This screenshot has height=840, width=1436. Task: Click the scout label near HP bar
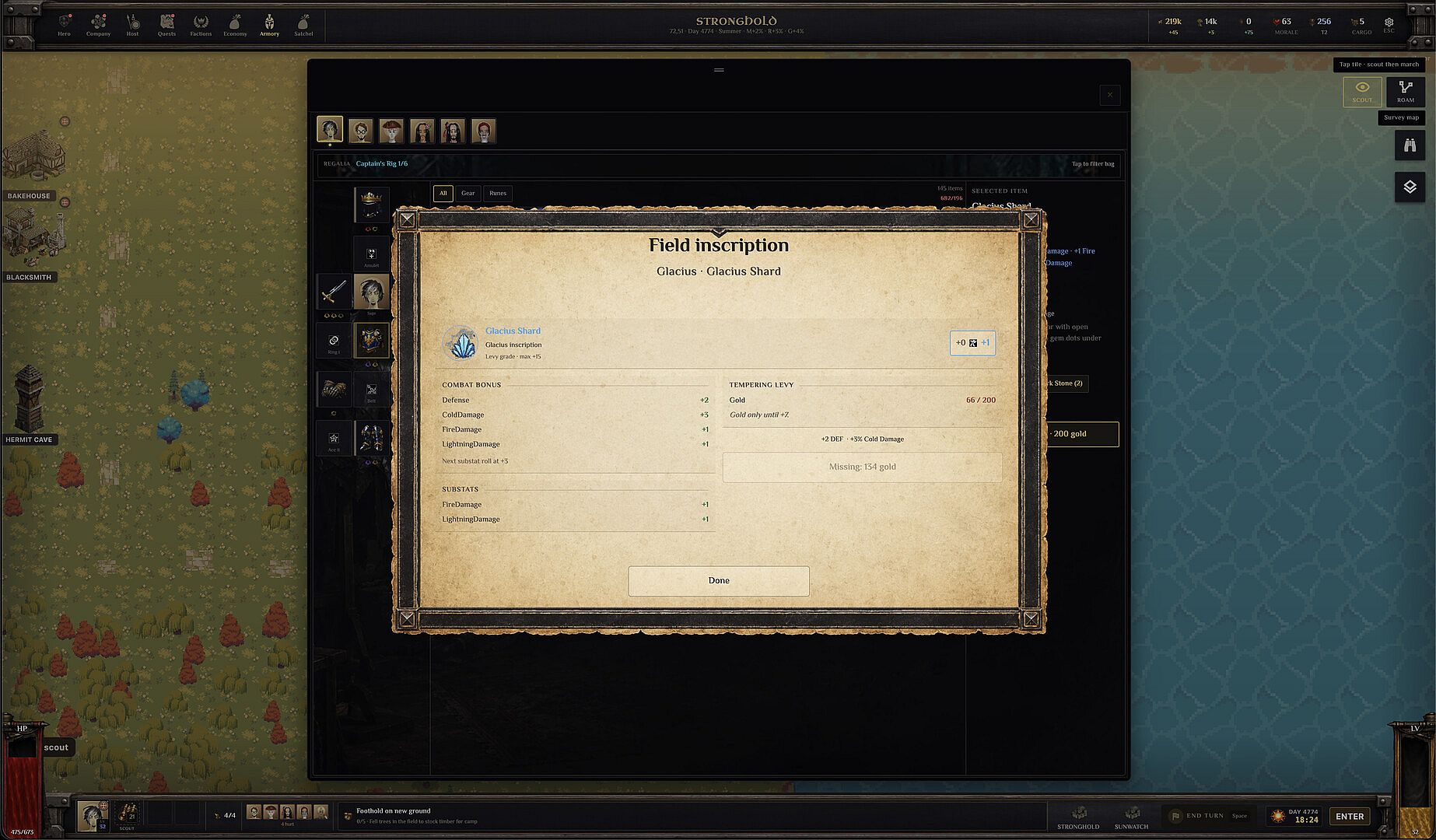coord(56,747)
